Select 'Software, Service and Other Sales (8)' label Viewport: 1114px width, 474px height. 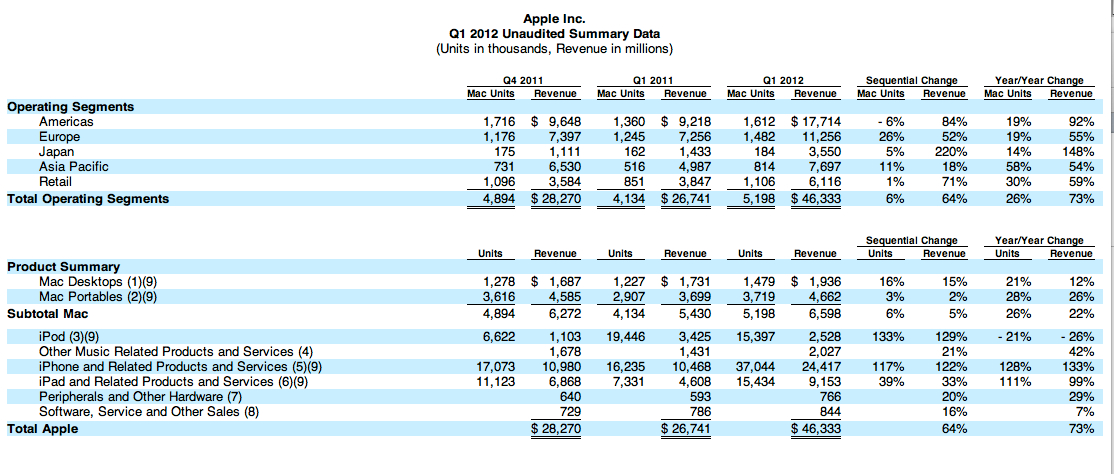point(148,411)
